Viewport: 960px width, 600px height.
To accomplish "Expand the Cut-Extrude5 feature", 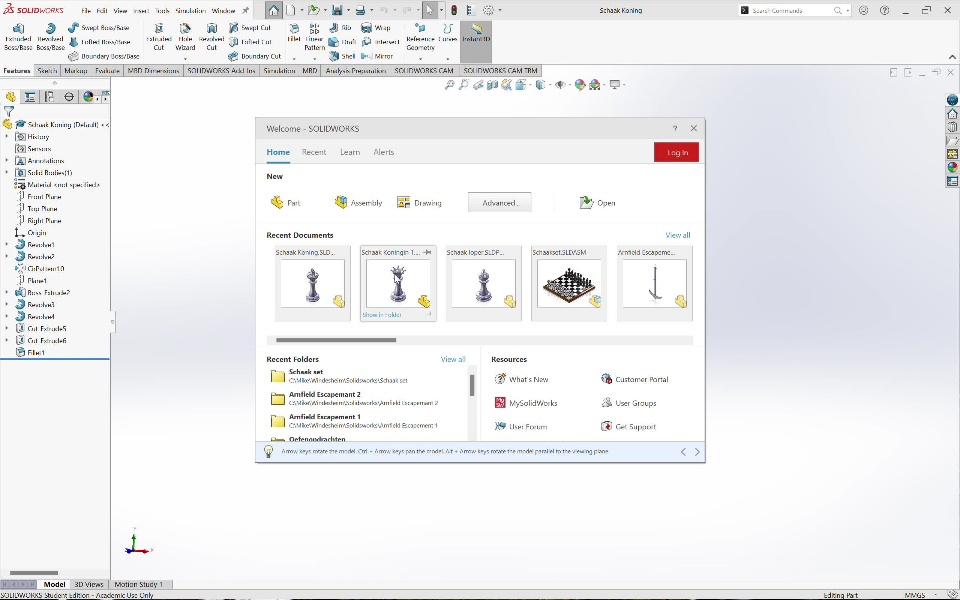I will click(x=7, y=328).
